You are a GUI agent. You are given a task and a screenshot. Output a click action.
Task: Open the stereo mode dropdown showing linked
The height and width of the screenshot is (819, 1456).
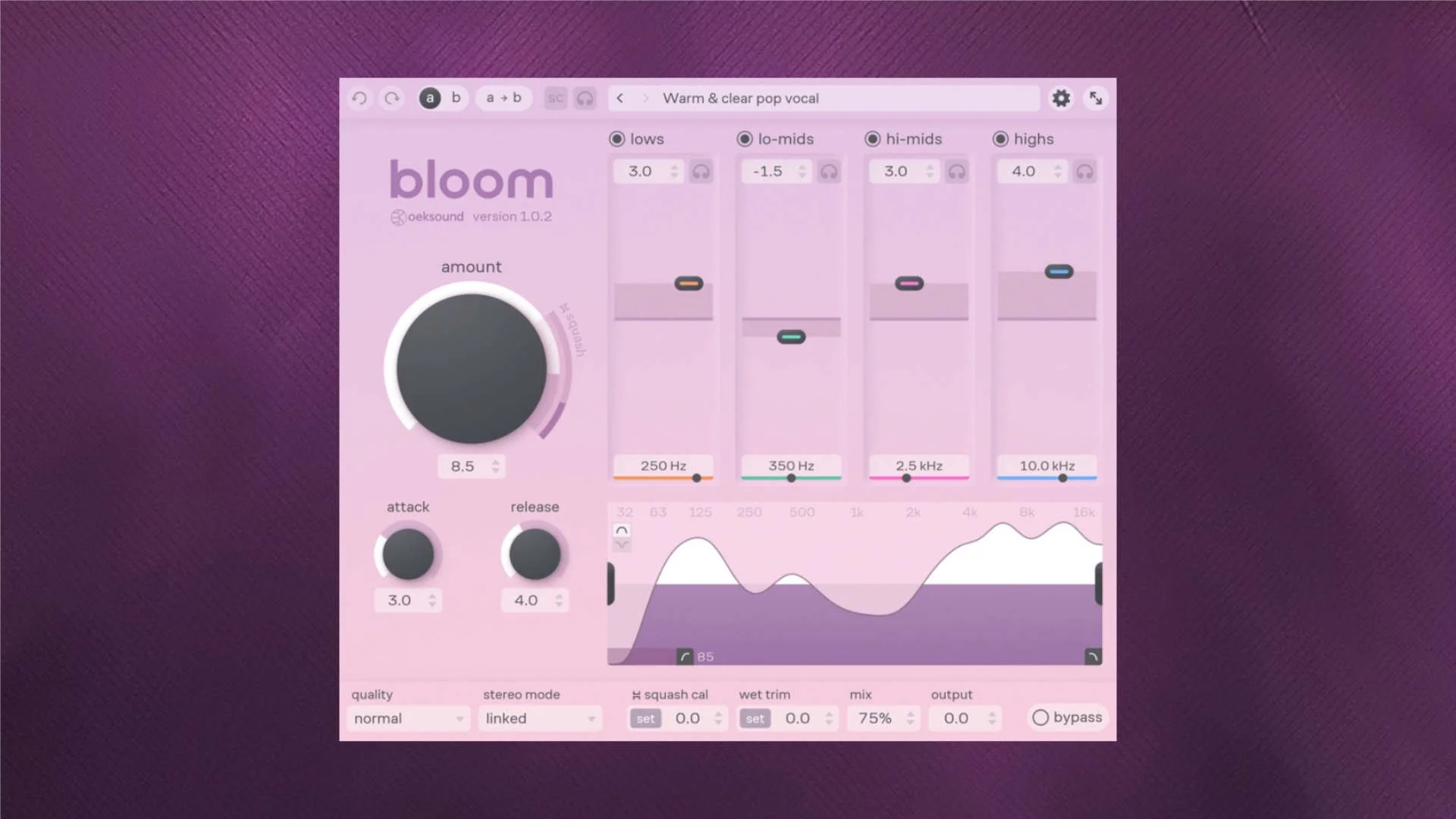click(x=539, y=718)
